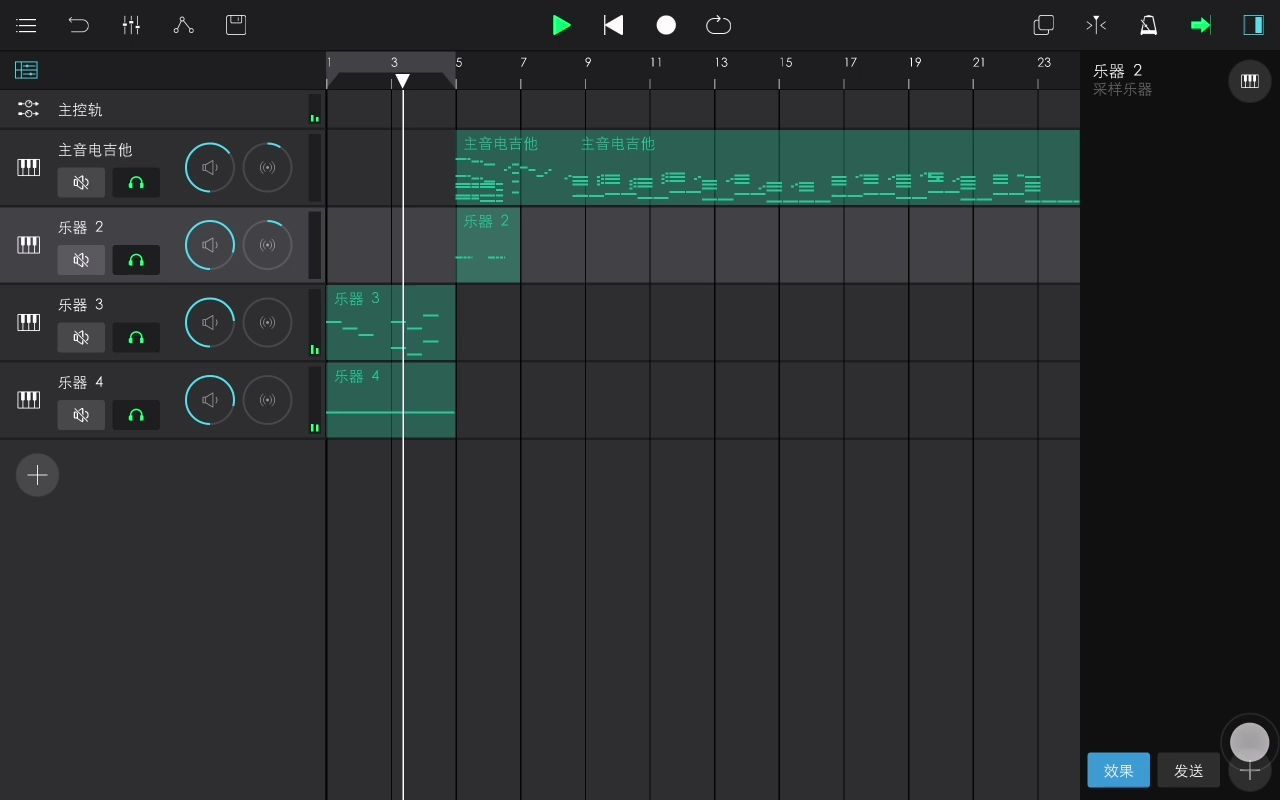Image resolution: width=1280 pixels, height=800 pixels.
Task: Open the keyboard icon for 乐器 3 track
Action: pos(29,322)
